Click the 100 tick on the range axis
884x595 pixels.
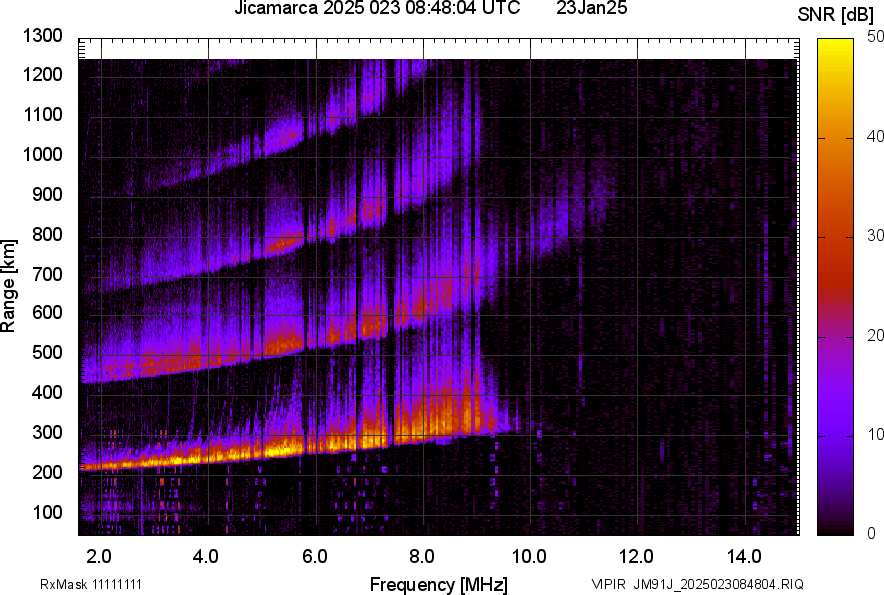pos(48,513)
